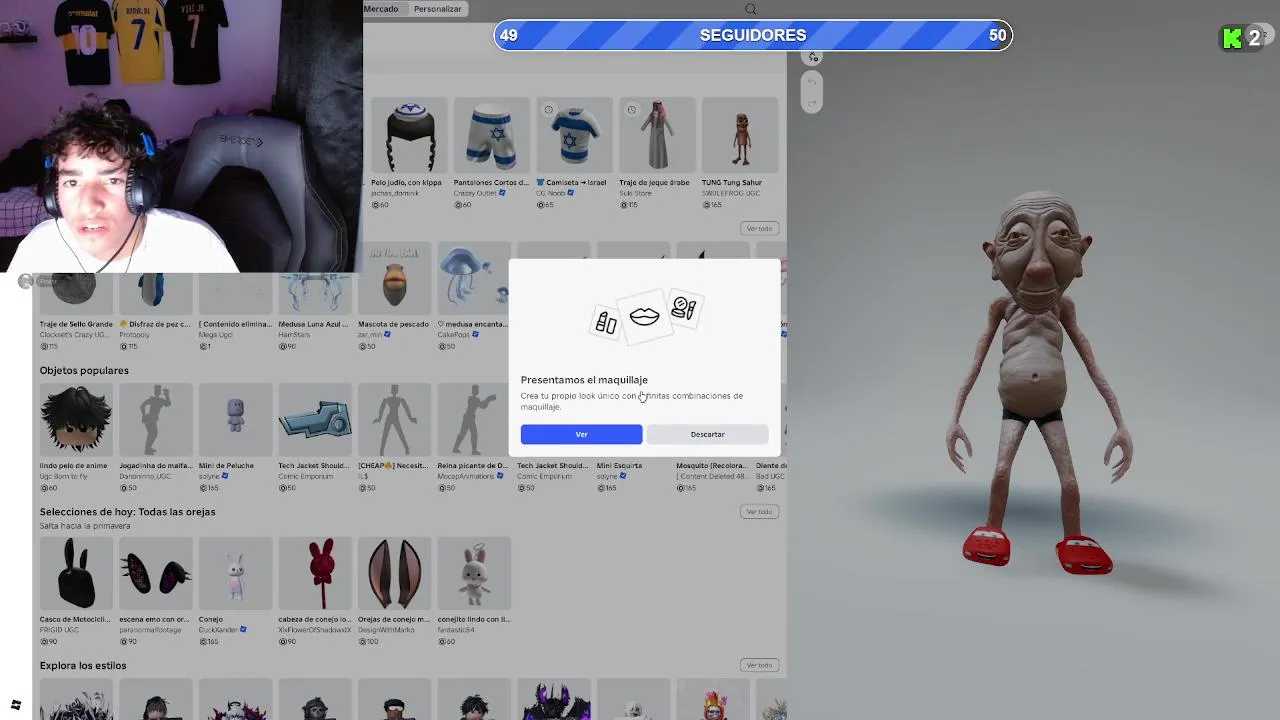This screenshot has height=720, width=1280.
Task: Click Contenido eliminado item title
Action: point(234,324)
